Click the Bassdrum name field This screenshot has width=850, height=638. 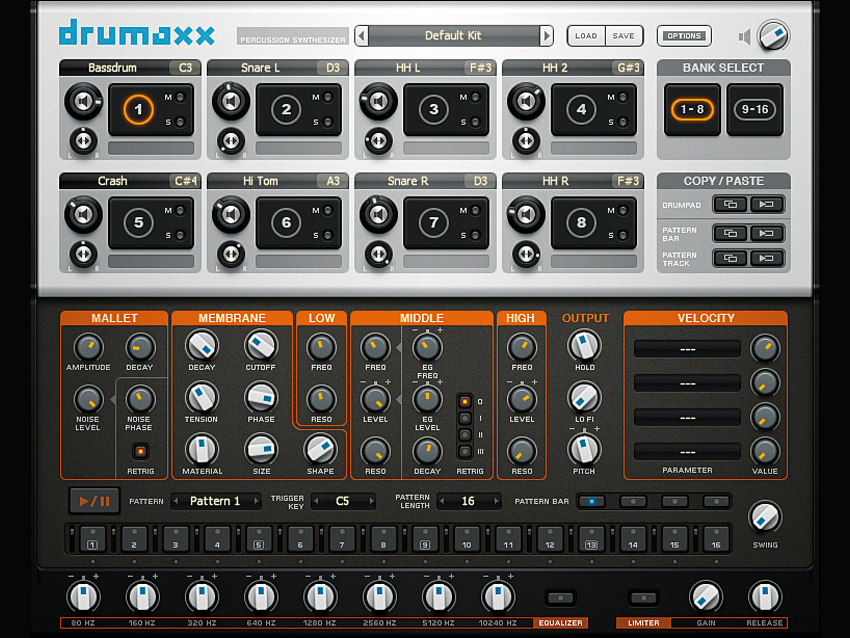114,68
